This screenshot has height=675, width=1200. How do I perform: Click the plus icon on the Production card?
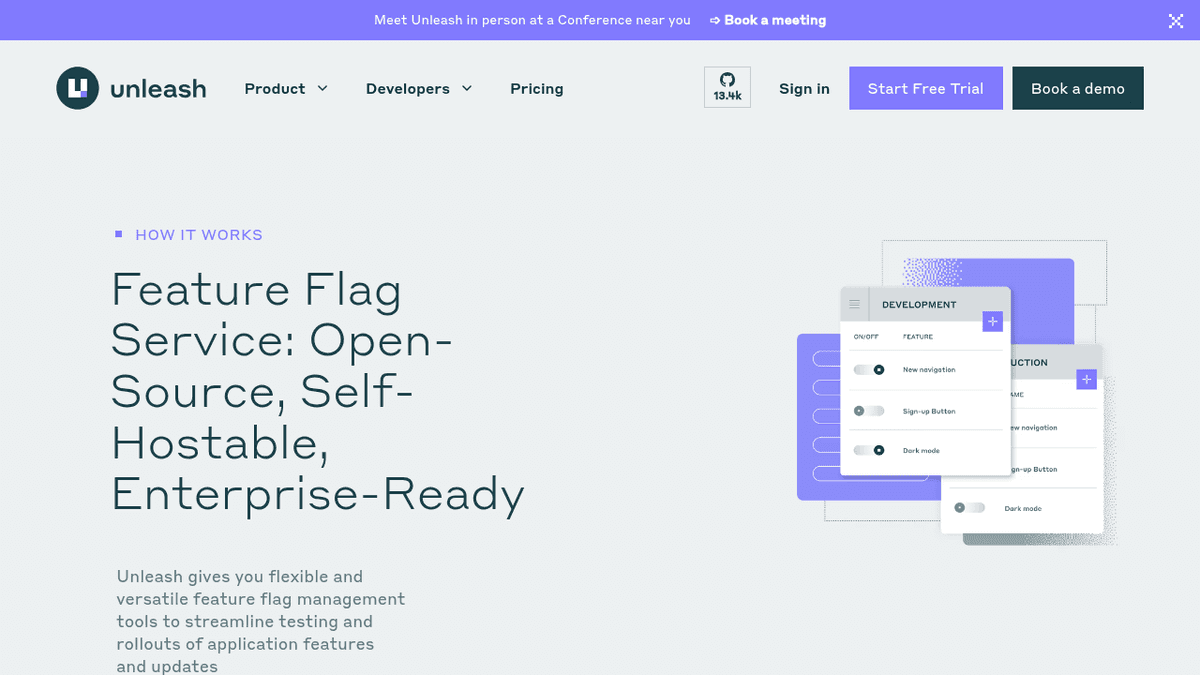coord(1087,380)
